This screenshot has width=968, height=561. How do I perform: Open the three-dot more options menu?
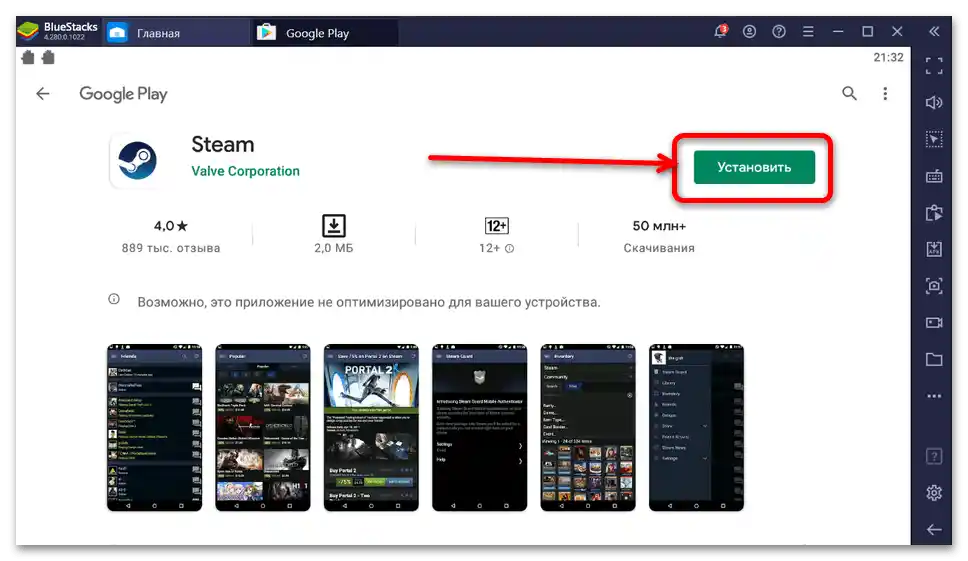[885, 94]
